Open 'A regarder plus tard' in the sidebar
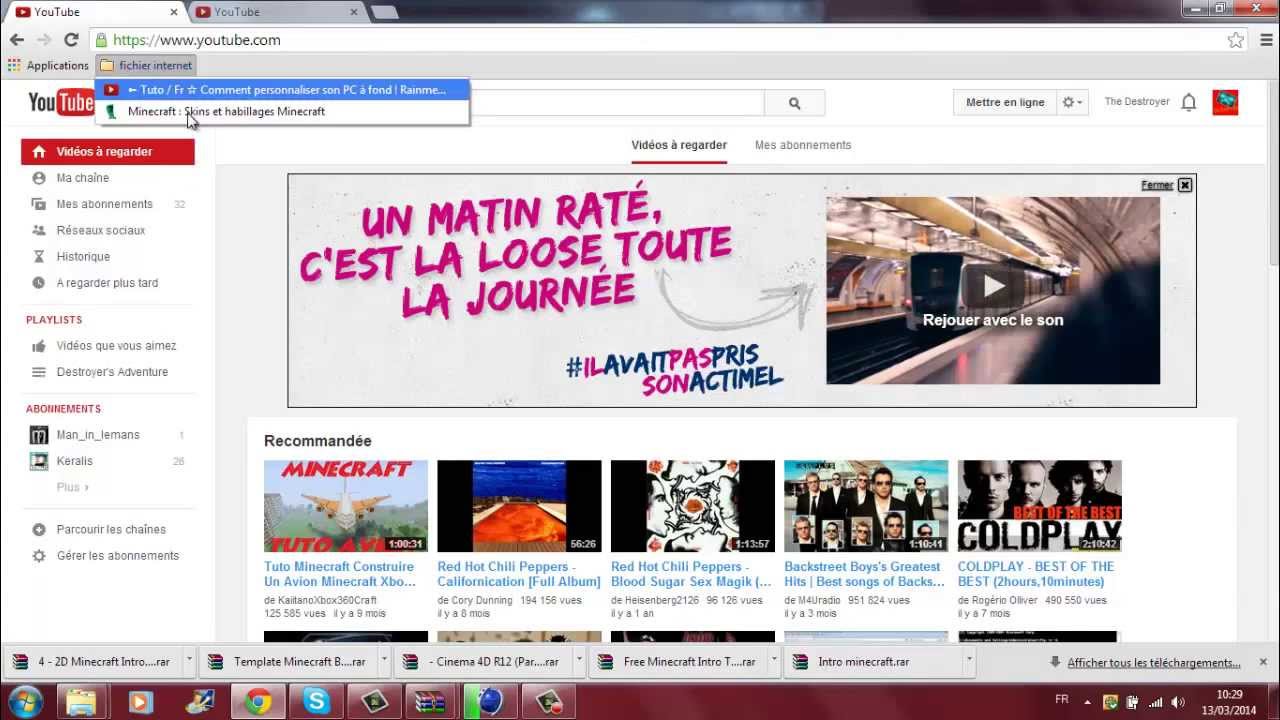The height and width of the screenshot is (720, 1280). click(x=108, y=283)
